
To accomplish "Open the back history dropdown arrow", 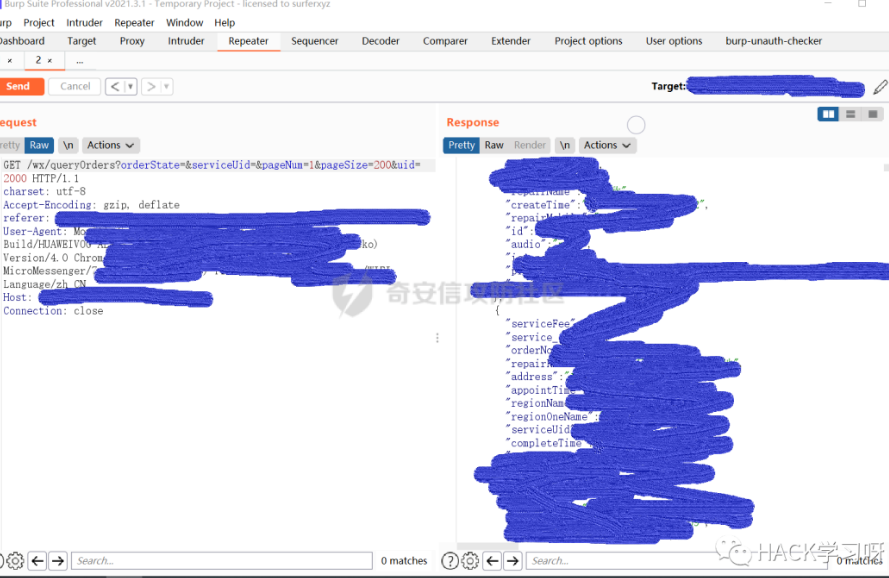I will (130, 86).
